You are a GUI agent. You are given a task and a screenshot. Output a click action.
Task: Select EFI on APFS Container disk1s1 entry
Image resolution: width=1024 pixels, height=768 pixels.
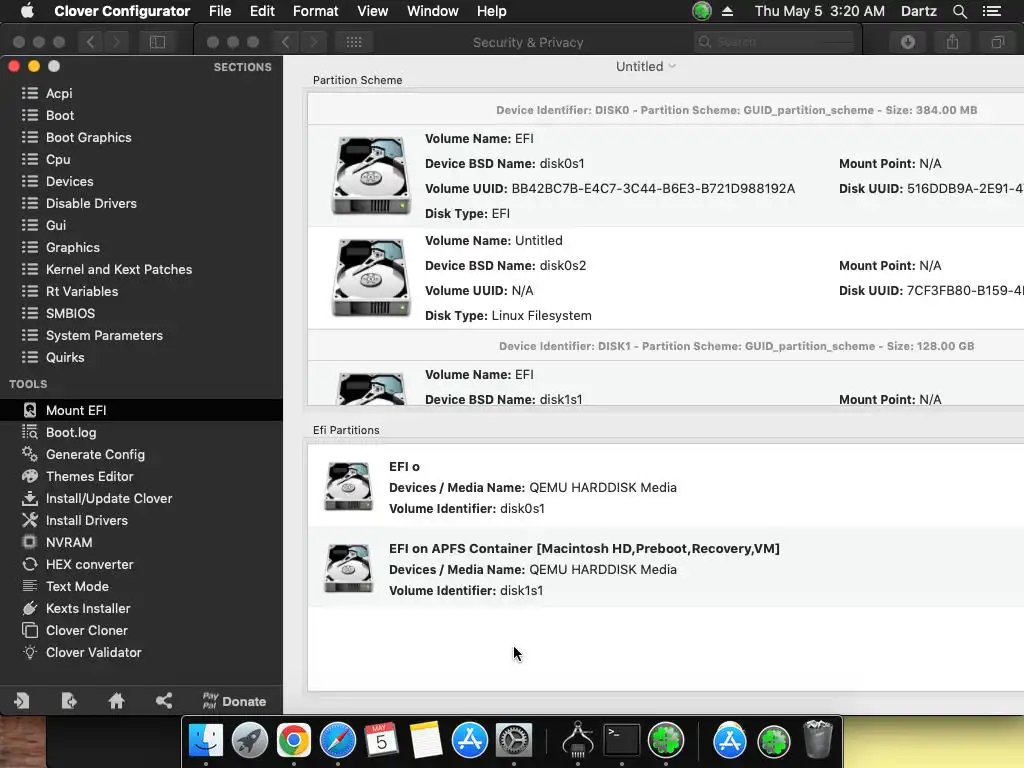[x=665, y=569]
